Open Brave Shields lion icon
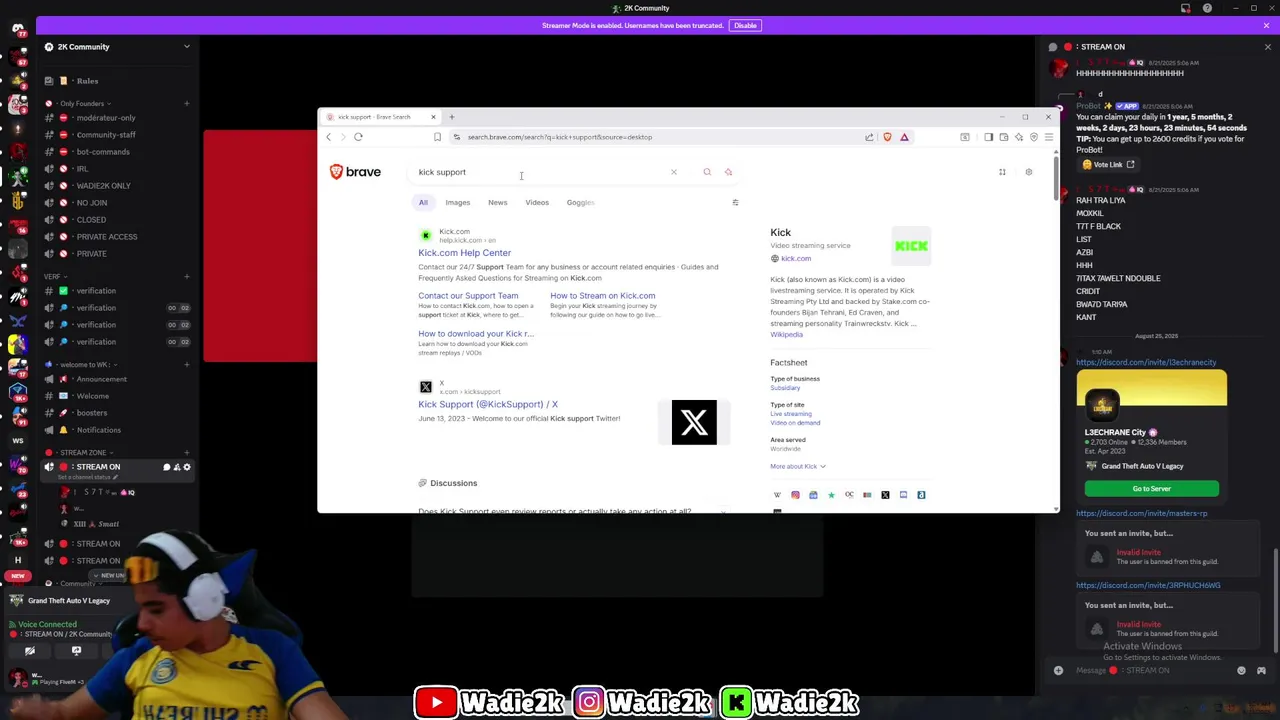1280x720 pixels. tap(887, 137)
